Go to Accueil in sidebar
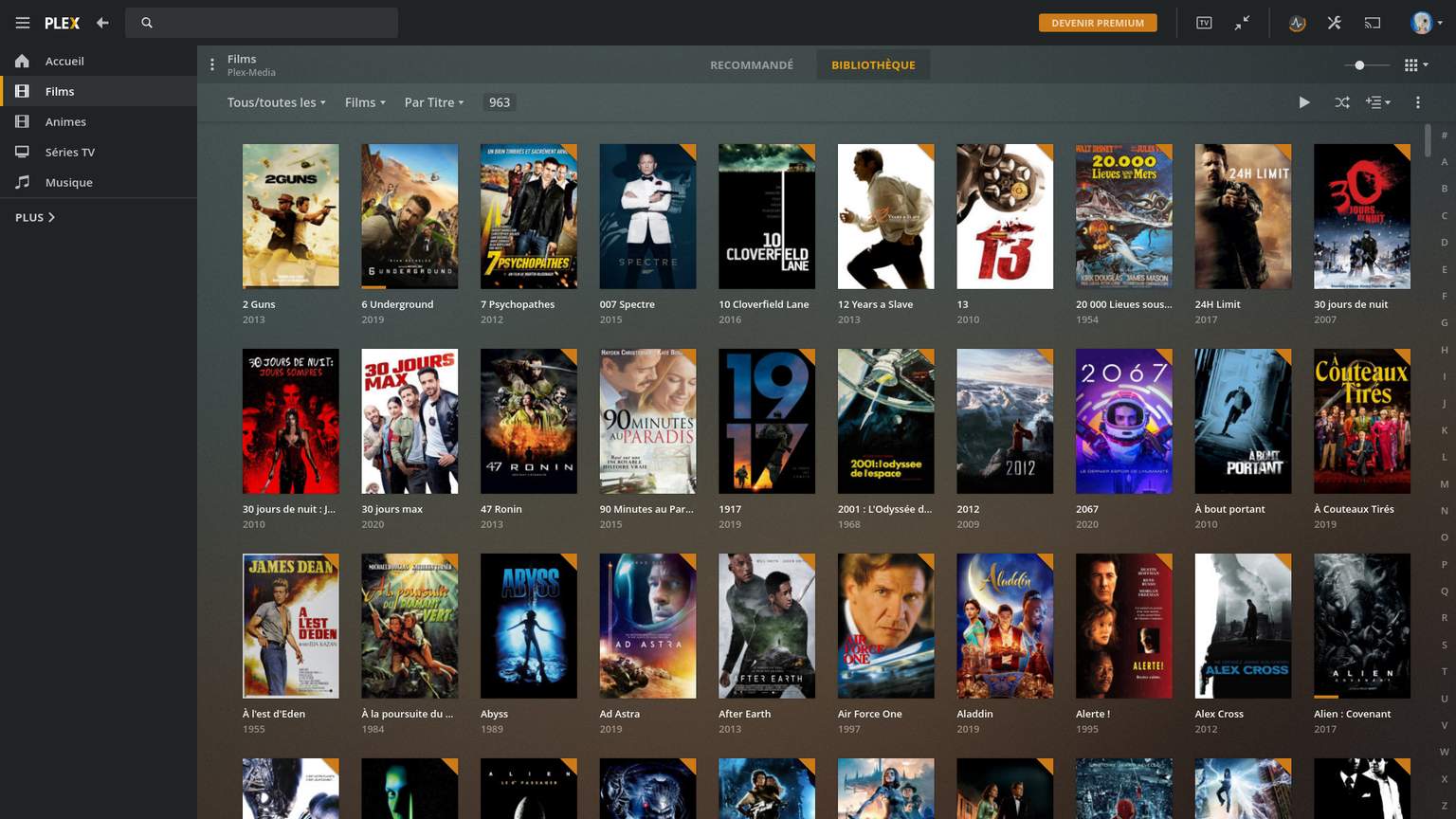Viewport: 1456px width, 819px height. [x=99, y=61]
